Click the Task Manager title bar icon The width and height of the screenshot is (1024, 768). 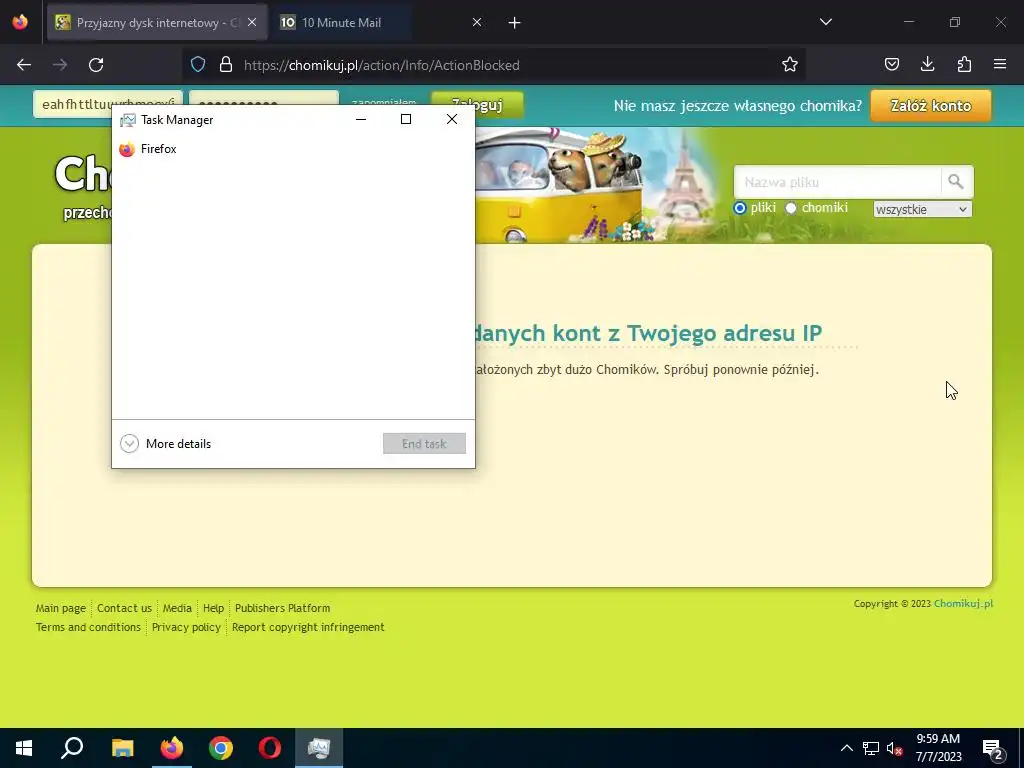pos(127,120)
